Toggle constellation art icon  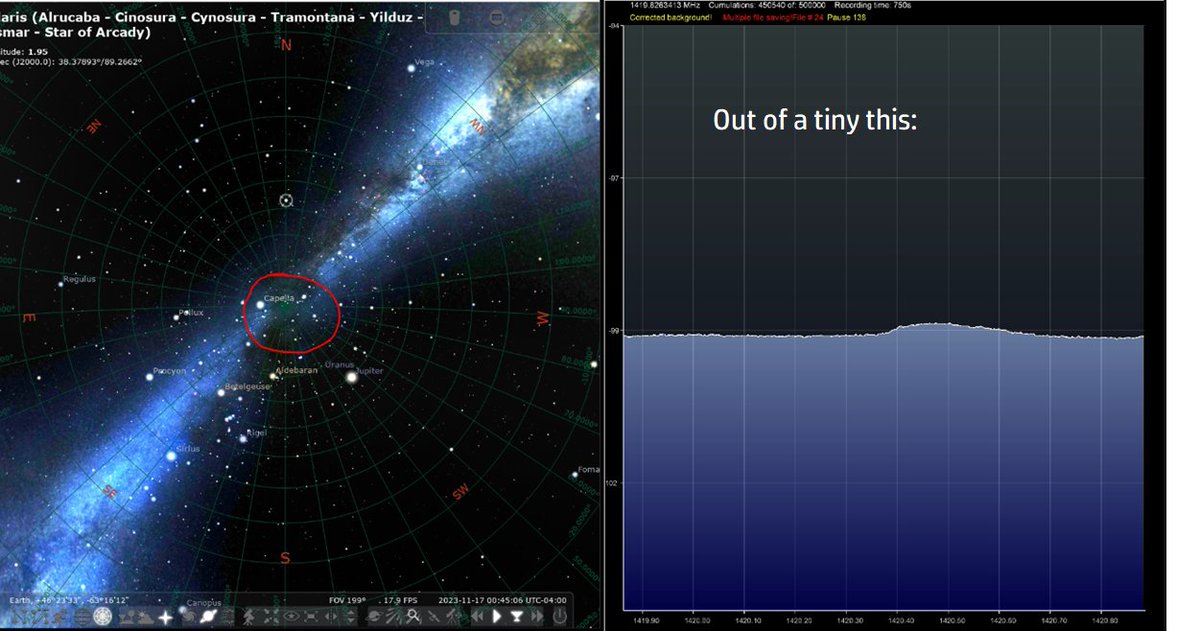(x=60, y=617)
